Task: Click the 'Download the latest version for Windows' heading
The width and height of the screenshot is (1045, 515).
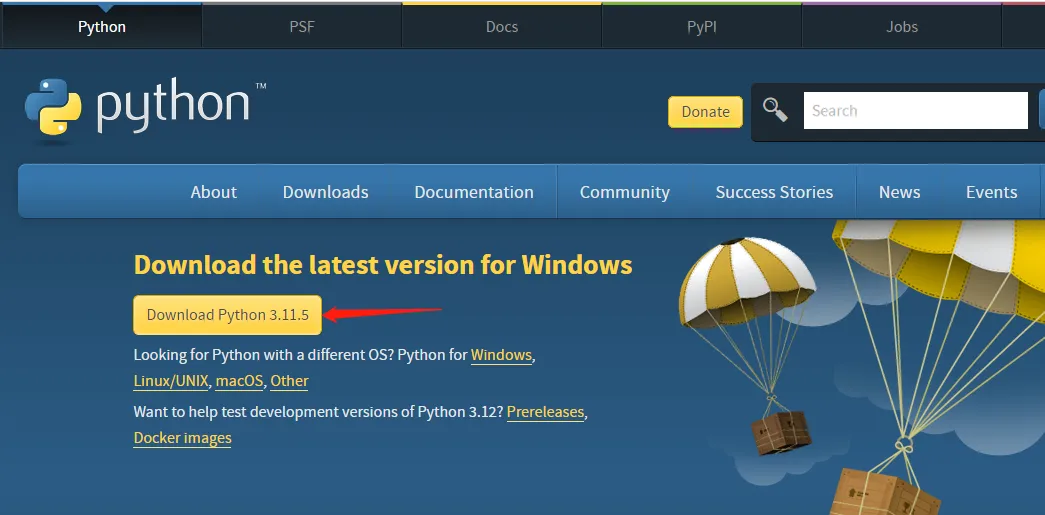Action: point(383,265)
